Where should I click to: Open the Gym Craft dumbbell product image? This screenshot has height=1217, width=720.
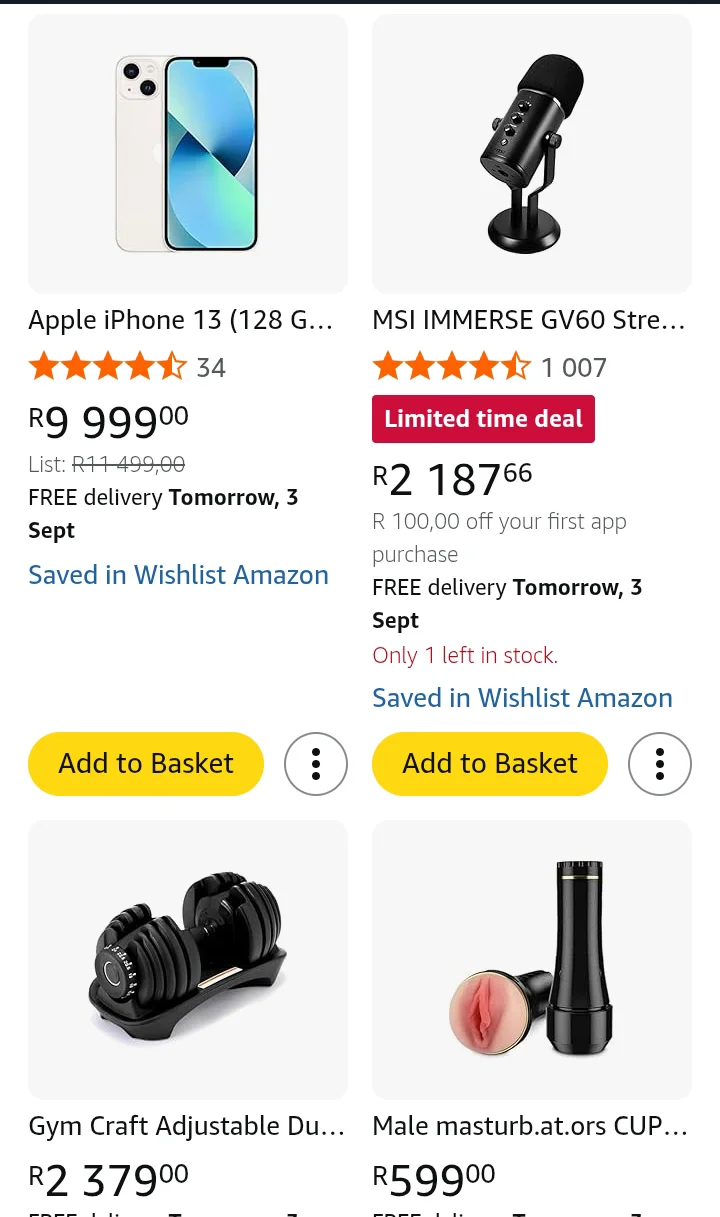coord(188,960)
